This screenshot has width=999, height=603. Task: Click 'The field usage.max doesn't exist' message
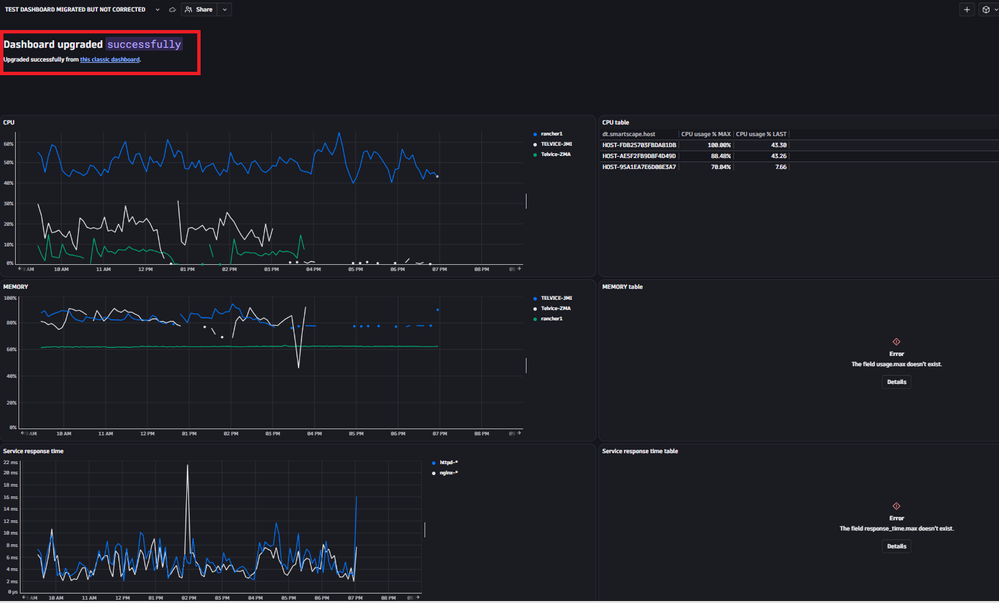point(896,365)
